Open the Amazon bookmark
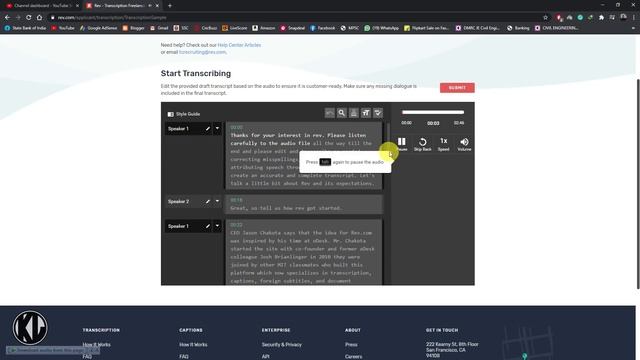The image size is (640, 360). (264, 28)
